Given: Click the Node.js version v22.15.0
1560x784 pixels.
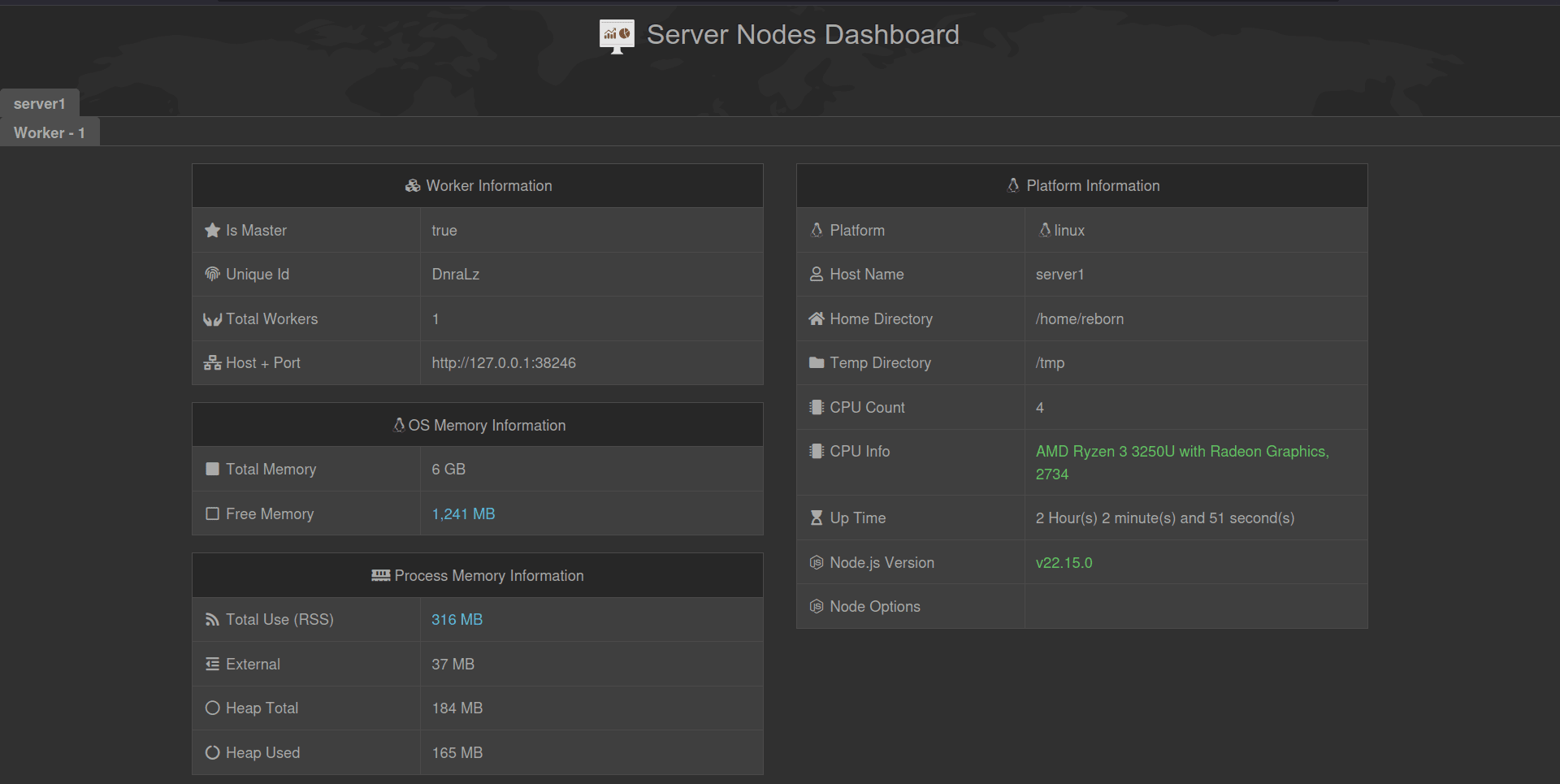Looking at the screenshot, I should (1064, 563).
